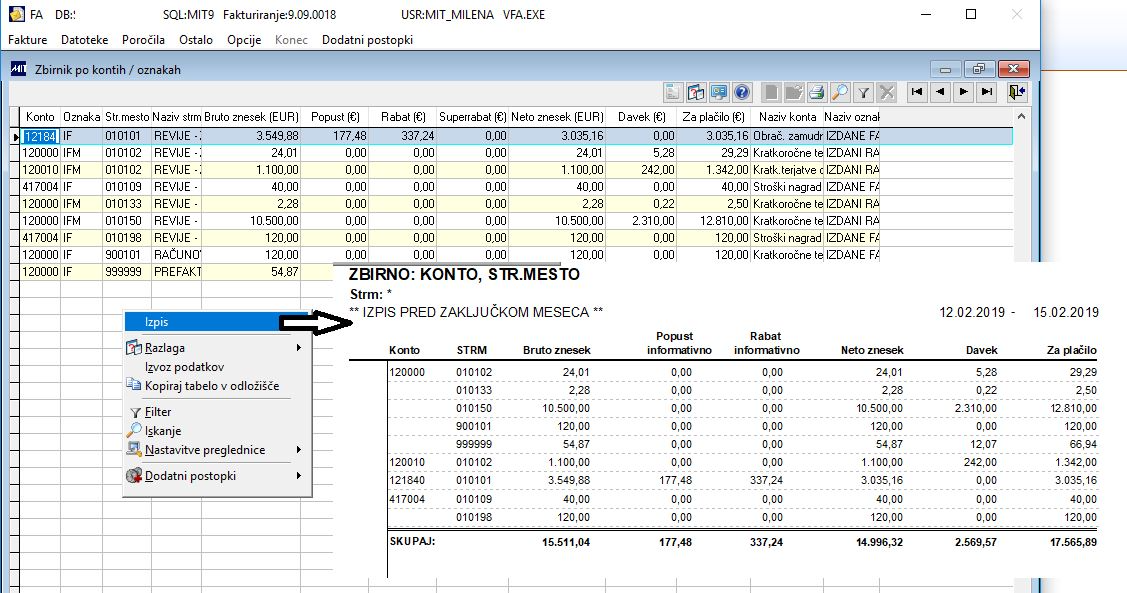Open search with the magnifier toolbar icon

click(840, 93)
